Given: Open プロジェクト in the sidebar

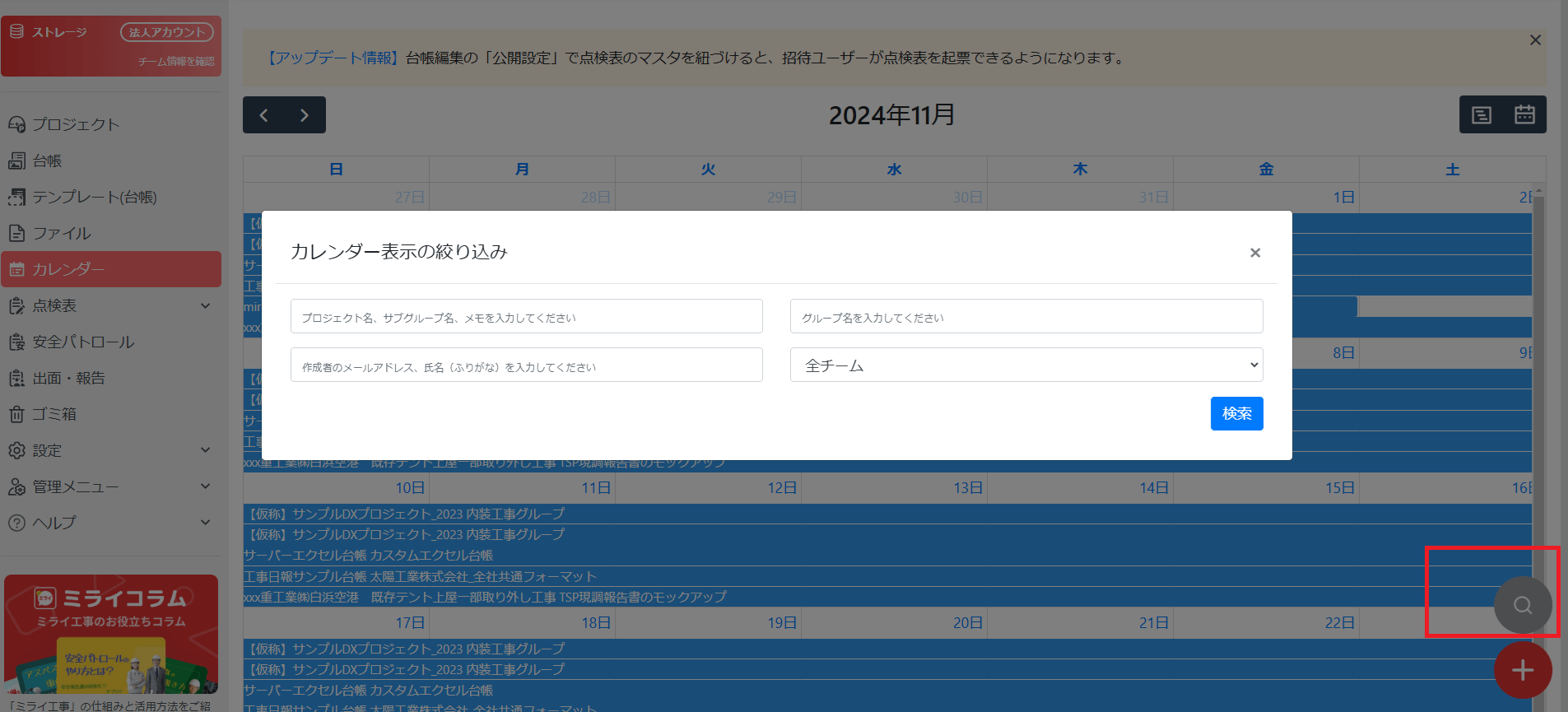Looking at the screenshot, I should [76, 124].
